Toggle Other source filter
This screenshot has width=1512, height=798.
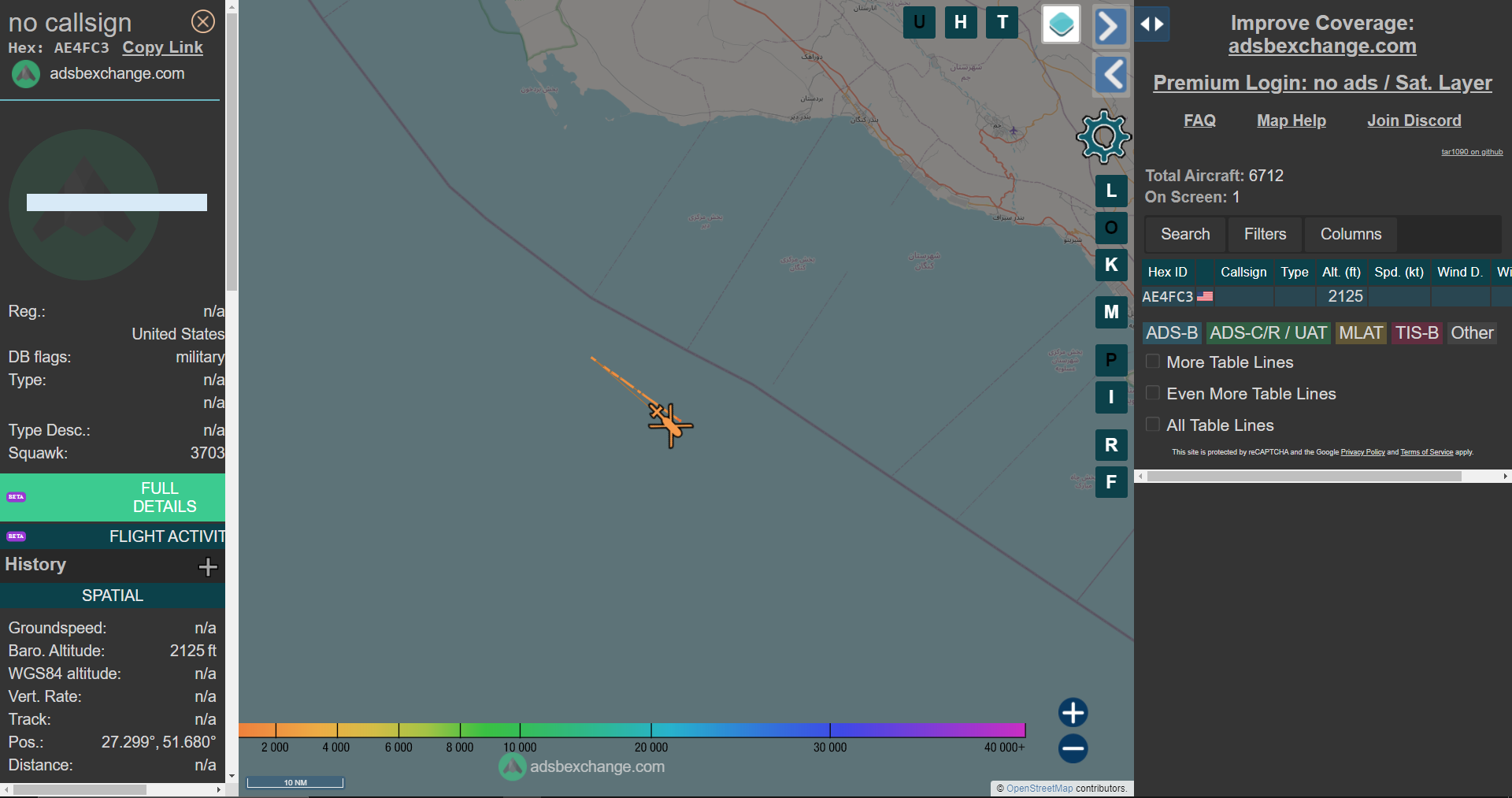tap(1472, 333)
